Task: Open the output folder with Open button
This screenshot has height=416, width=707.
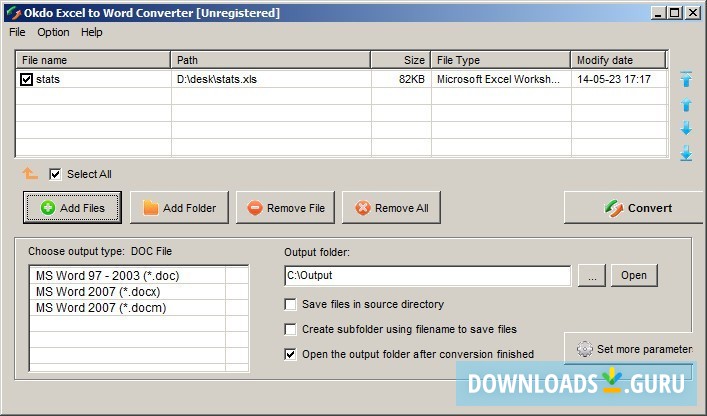Action: (634, 275)
